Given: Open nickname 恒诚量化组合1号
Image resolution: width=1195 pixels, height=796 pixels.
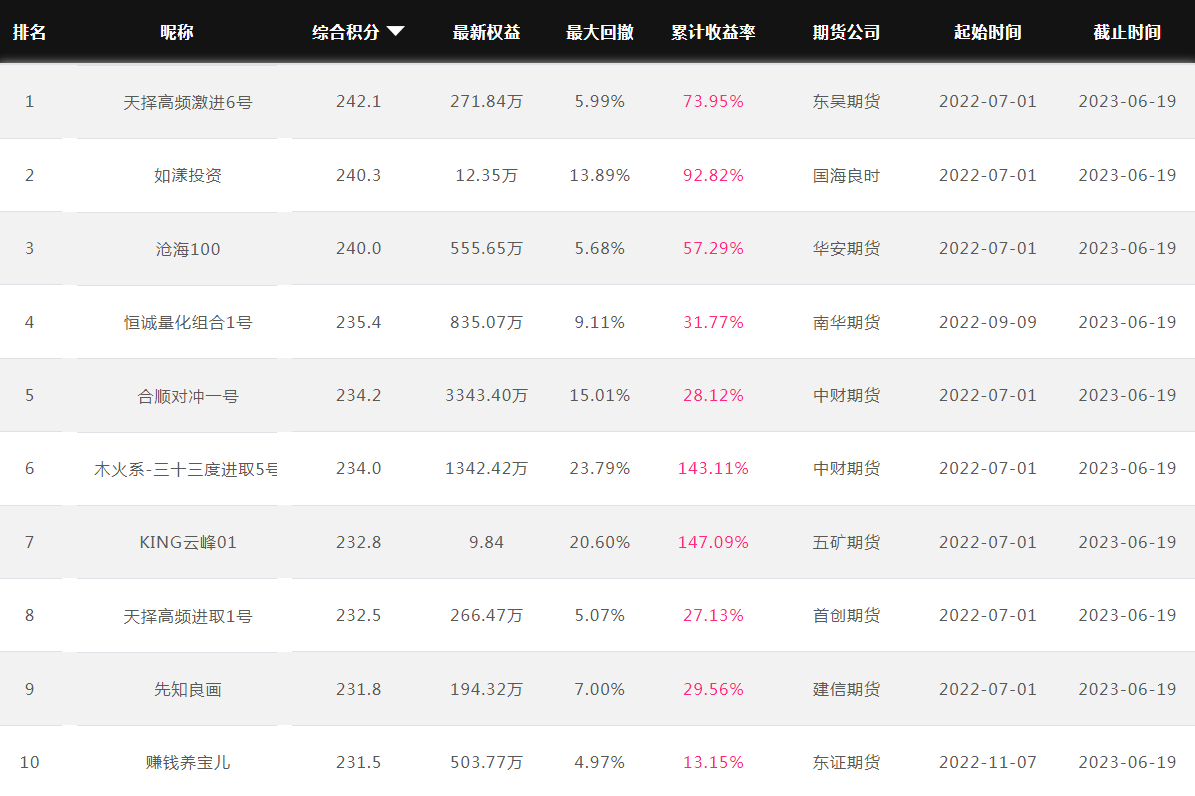Looking at the screenshot, I should click(x=187, y=323).
